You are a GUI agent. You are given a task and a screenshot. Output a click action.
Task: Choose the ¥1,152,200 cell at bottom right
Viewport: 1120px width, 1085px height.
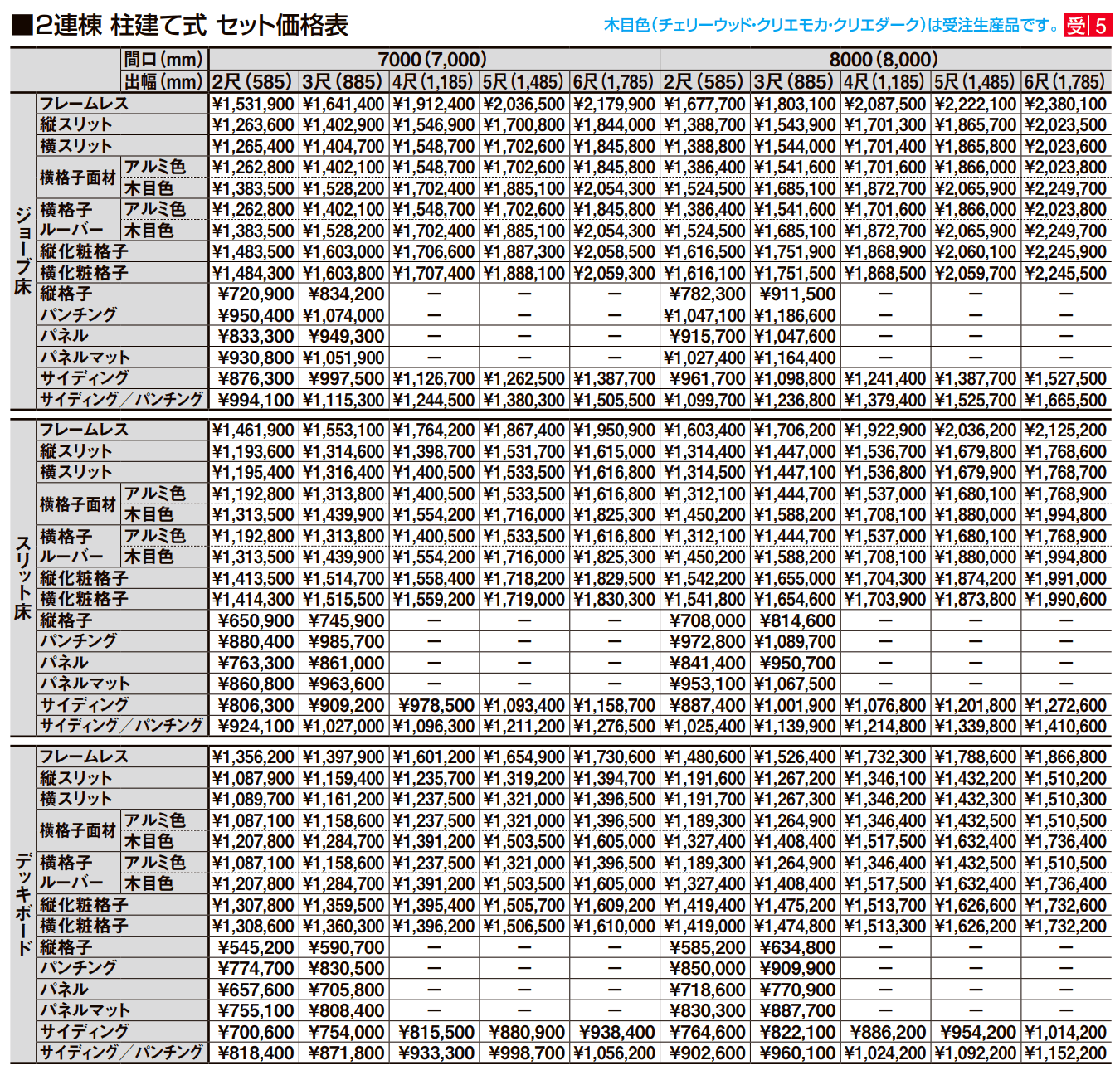(1065, 1053)
